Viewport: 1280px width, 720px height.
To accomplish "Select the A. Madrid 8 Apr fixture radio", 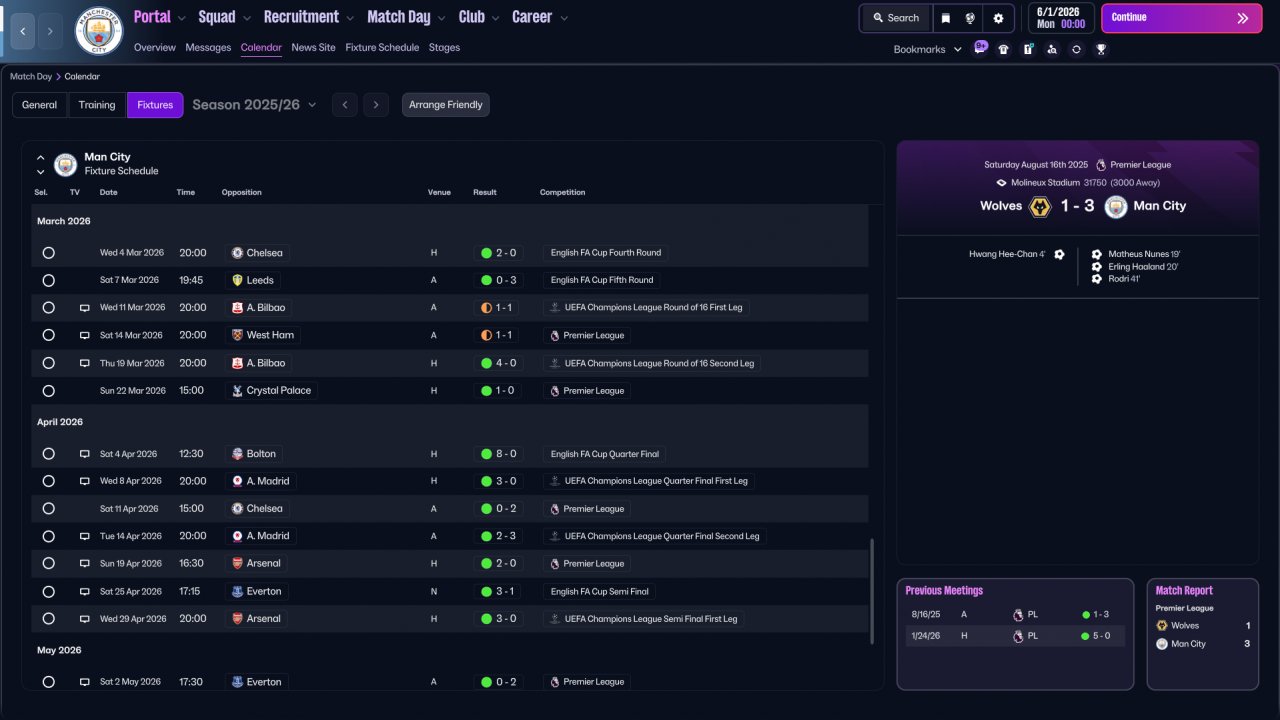I will click(x=48, y=481).
